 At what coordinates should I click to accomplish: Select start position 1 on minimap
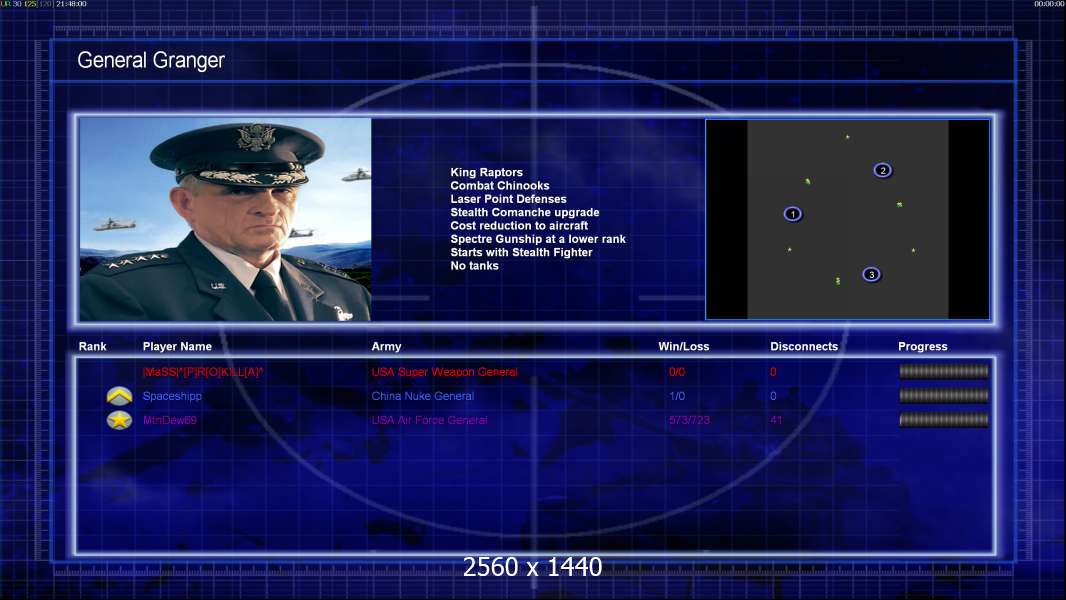793,214
